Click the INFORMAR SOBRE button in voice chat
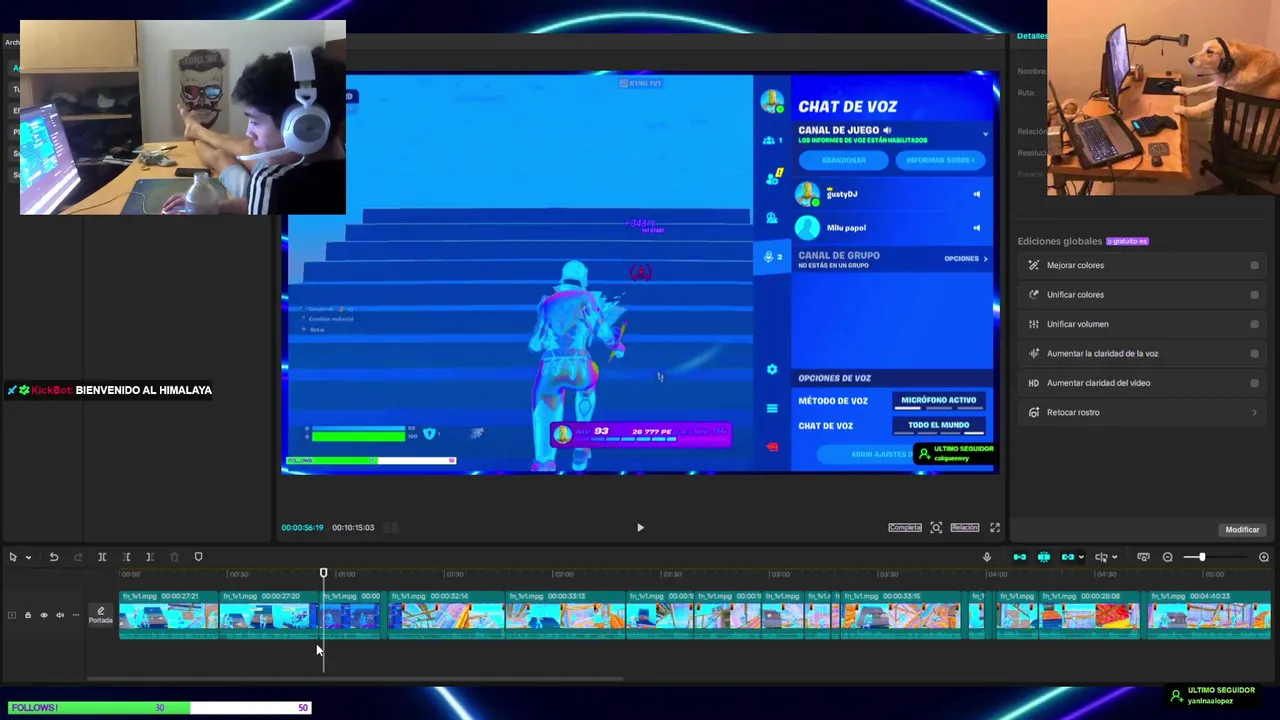 click(940, 160)
